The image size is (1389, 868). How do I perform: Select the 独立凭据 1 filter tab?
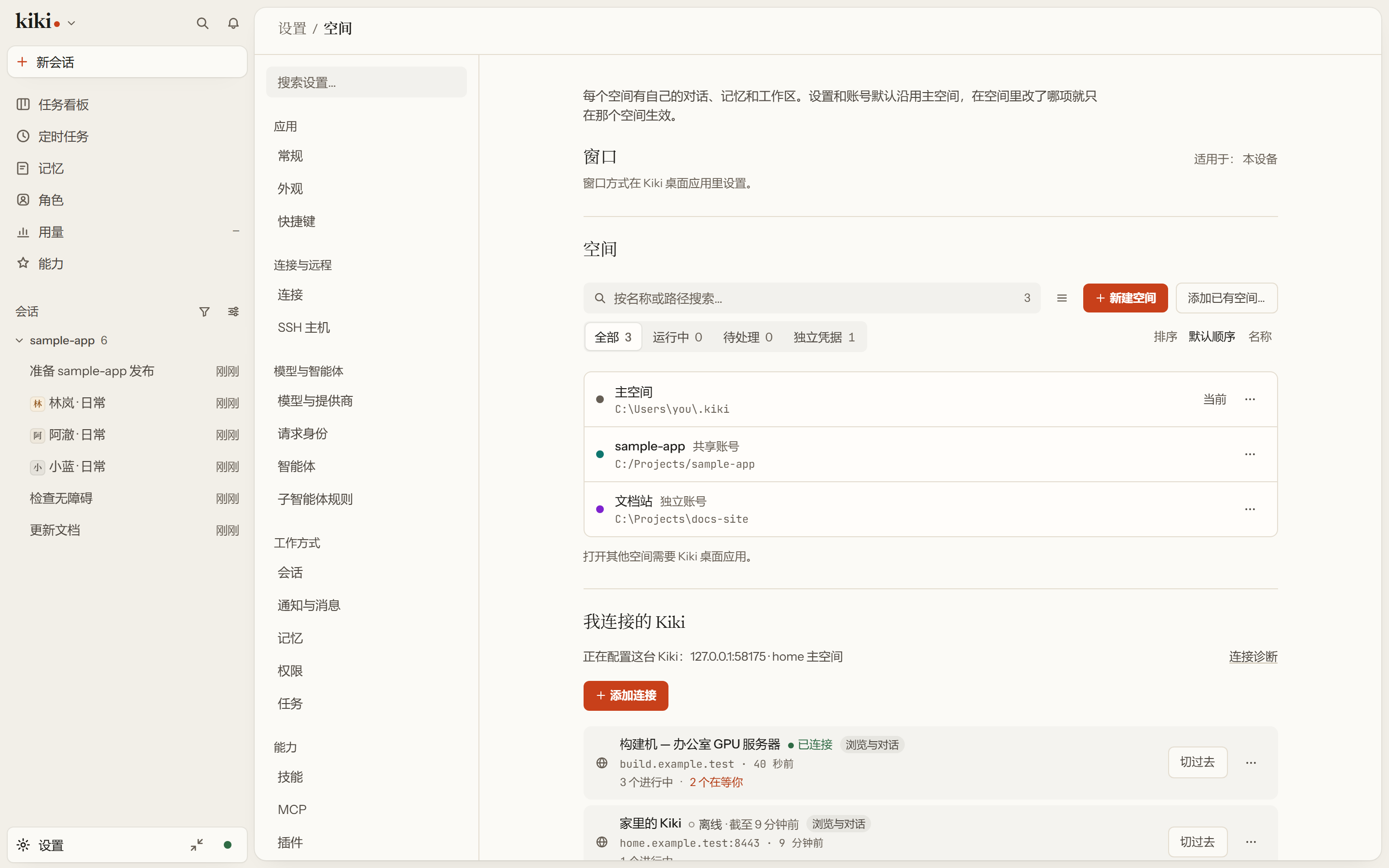[824, 337]
